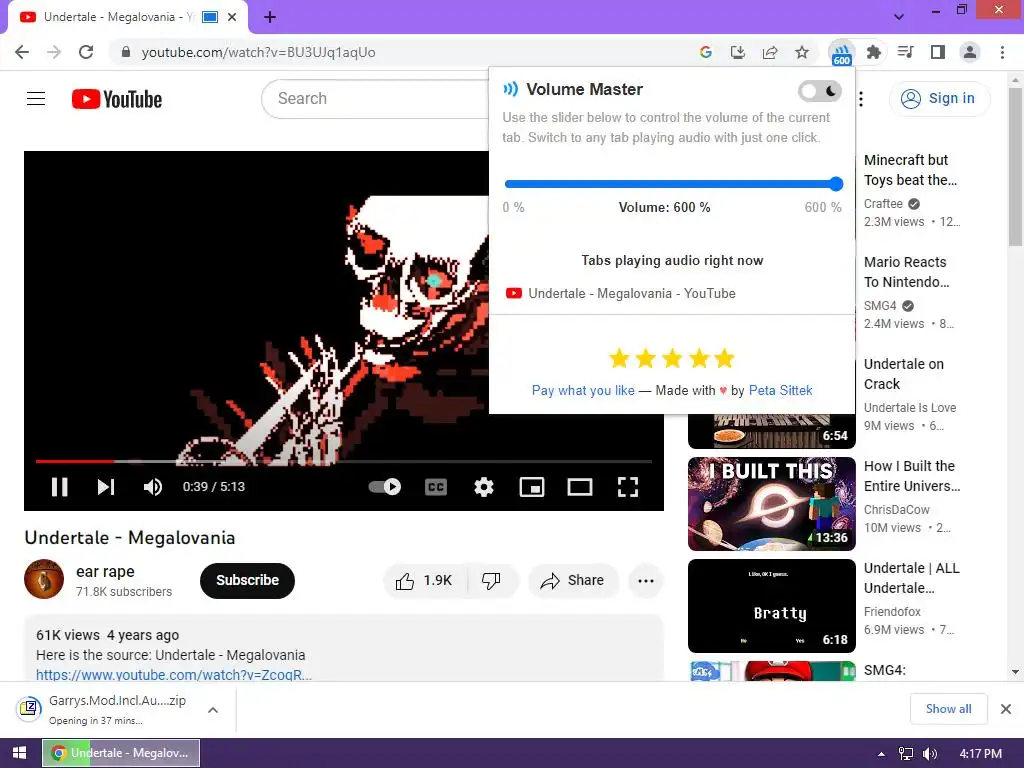Viewport: 1024px width, 768px height.
Task: Click the address bar URL
Action: point(259,52)
